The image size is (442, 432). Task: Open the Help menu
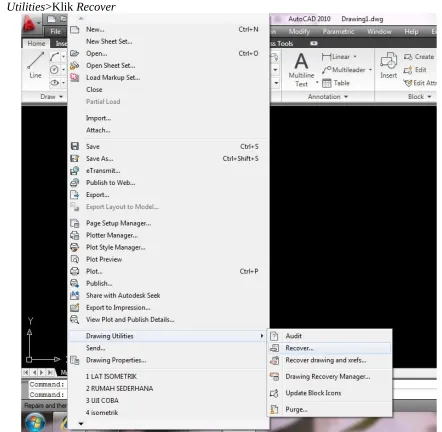(411, 32)
